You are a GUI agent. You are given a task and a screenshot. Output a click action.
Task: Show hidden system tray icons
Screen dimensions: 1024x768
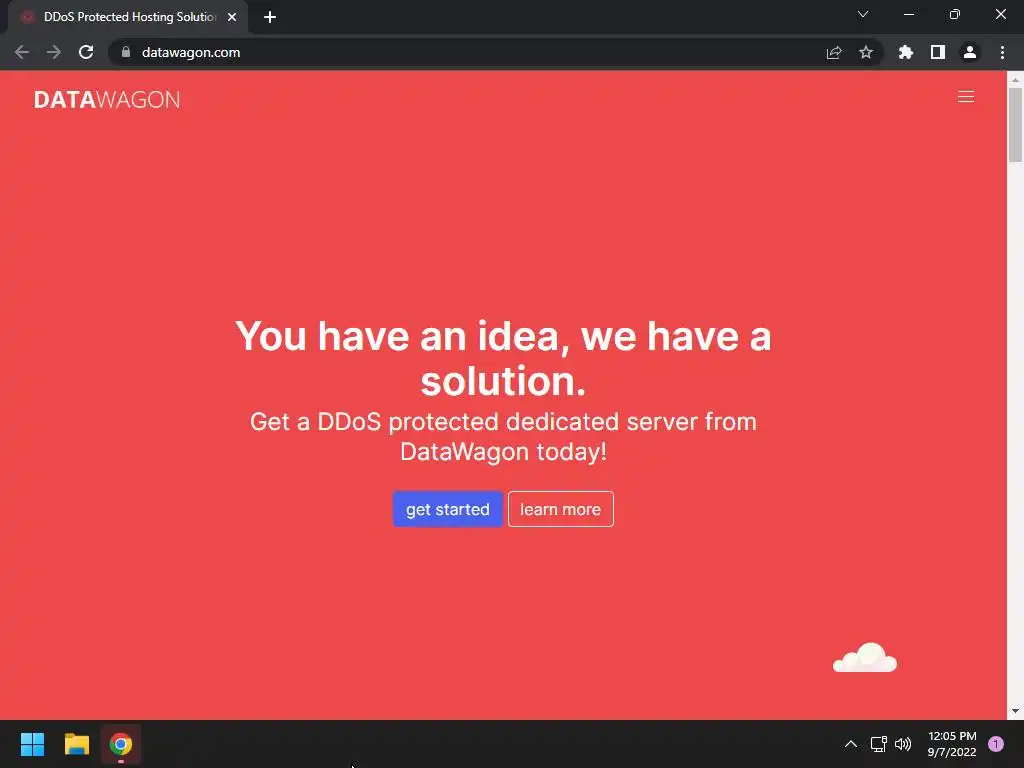[x=851, y=744]
